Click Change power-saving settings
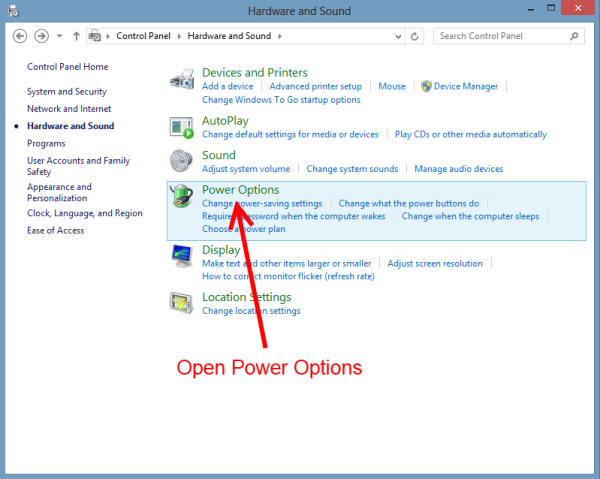Image resolution: width=600 pixels, height=479 pixels. click(x=262, y=204)
